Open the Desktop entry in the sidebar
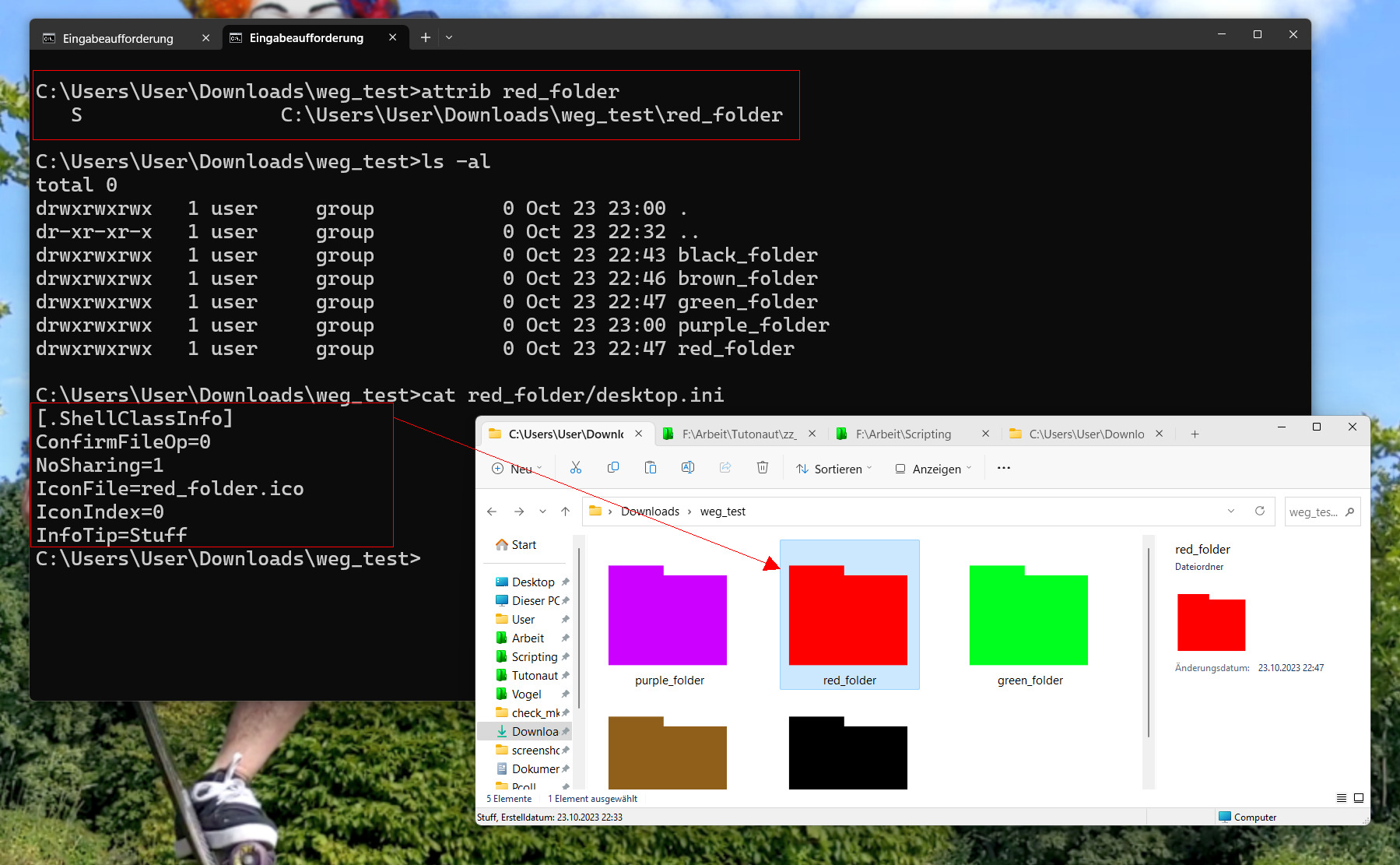Screen dimensions: 1400x865 coord(533,582)
